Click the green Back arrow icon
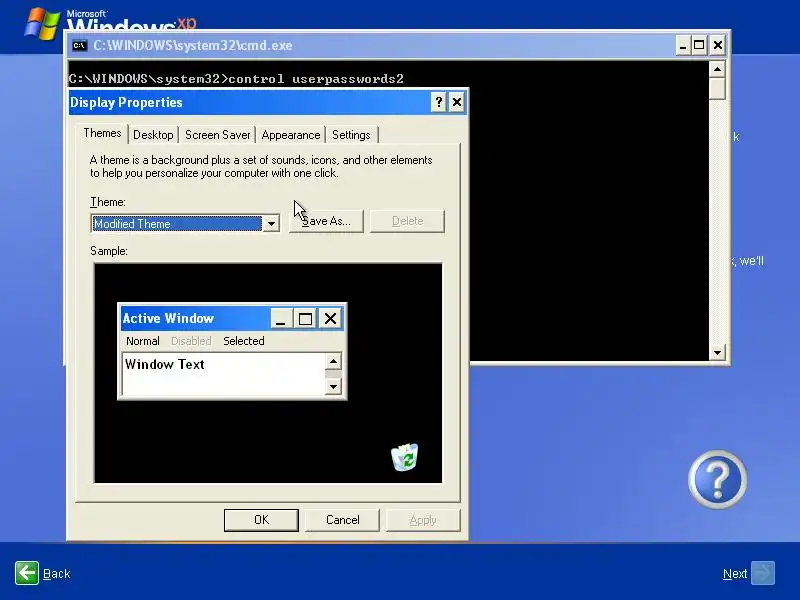800x600 pixels. pyautogui.click(x=27, y=573)
